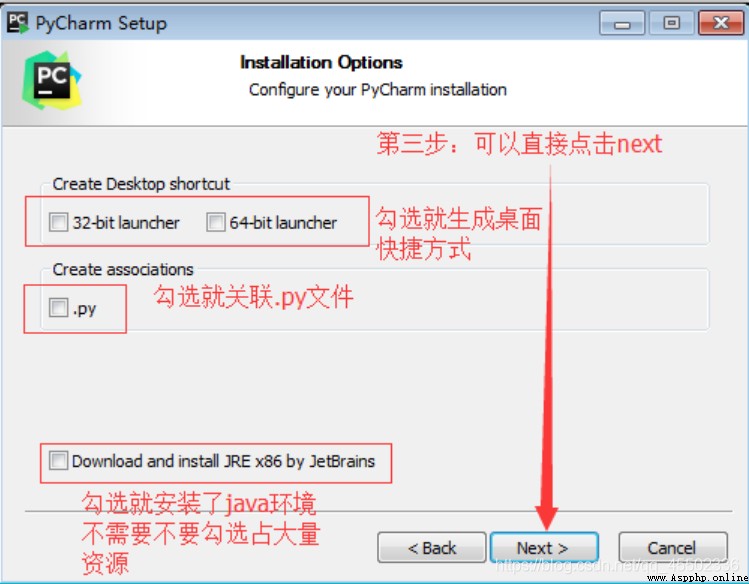Click the red arrow pointing to Next

point(548,347)
